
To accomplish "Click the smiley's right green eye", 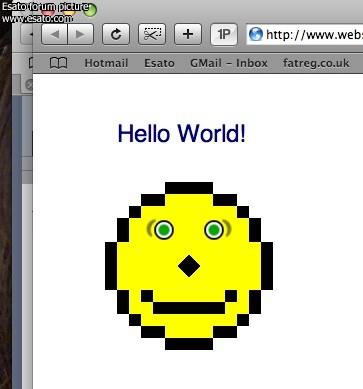I will click(x=214, y=230).
